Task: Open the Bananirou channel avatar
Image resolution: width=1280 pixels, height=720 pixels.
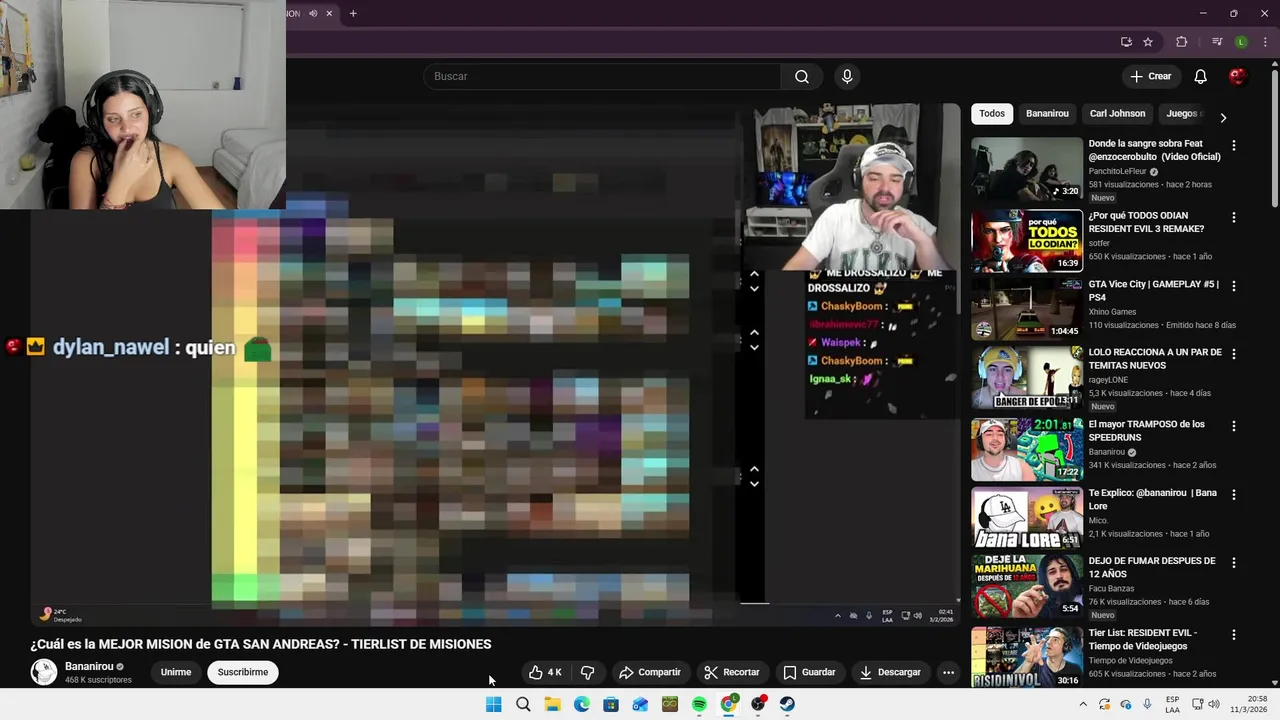Action: [44, 672]
